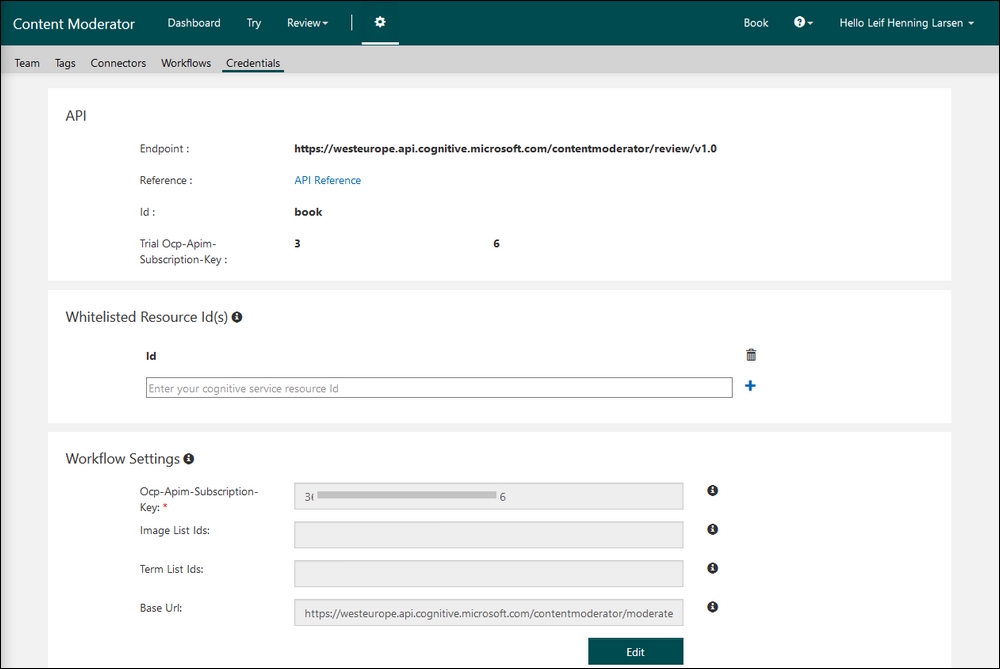Add resource Id with plus icon
1000x669 pixels.
coord(750,386)
